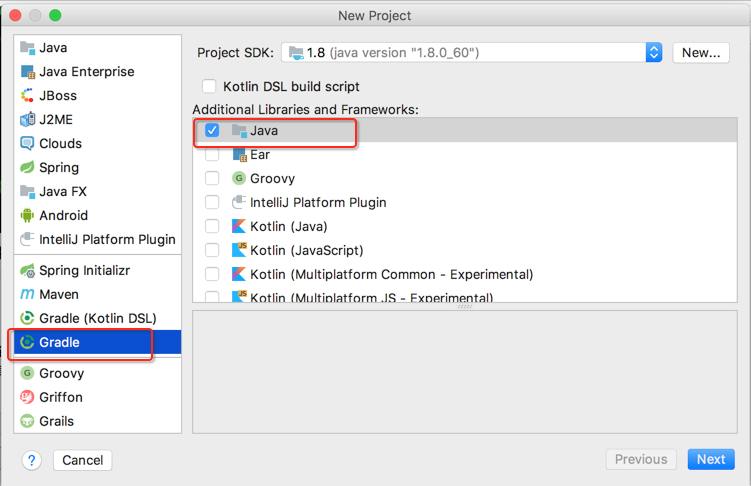Click the Android robot icon

[x=27, y=215]
